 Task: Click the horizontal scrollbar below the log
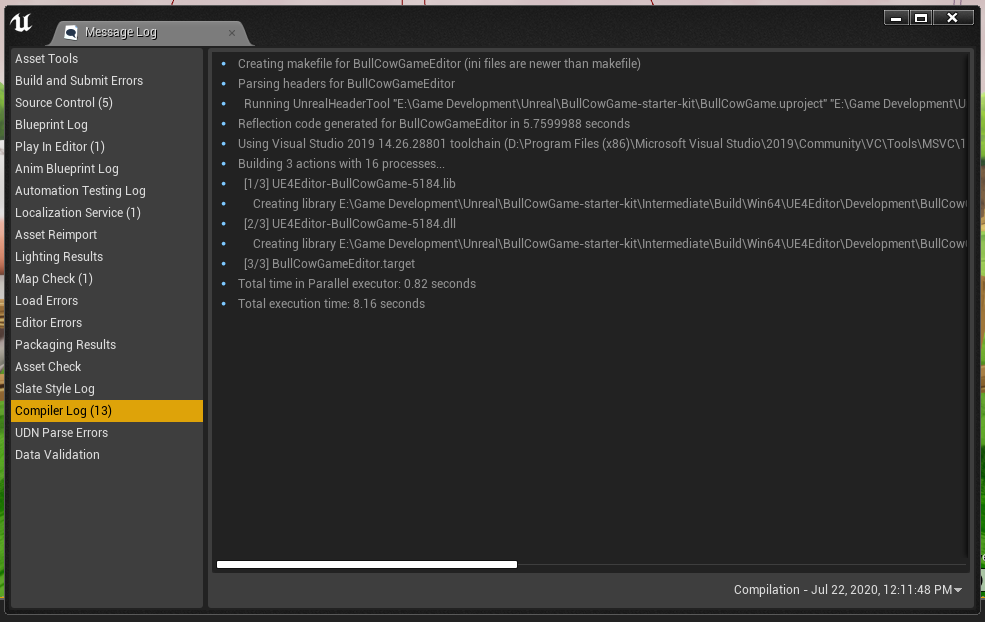click(366, 564)
